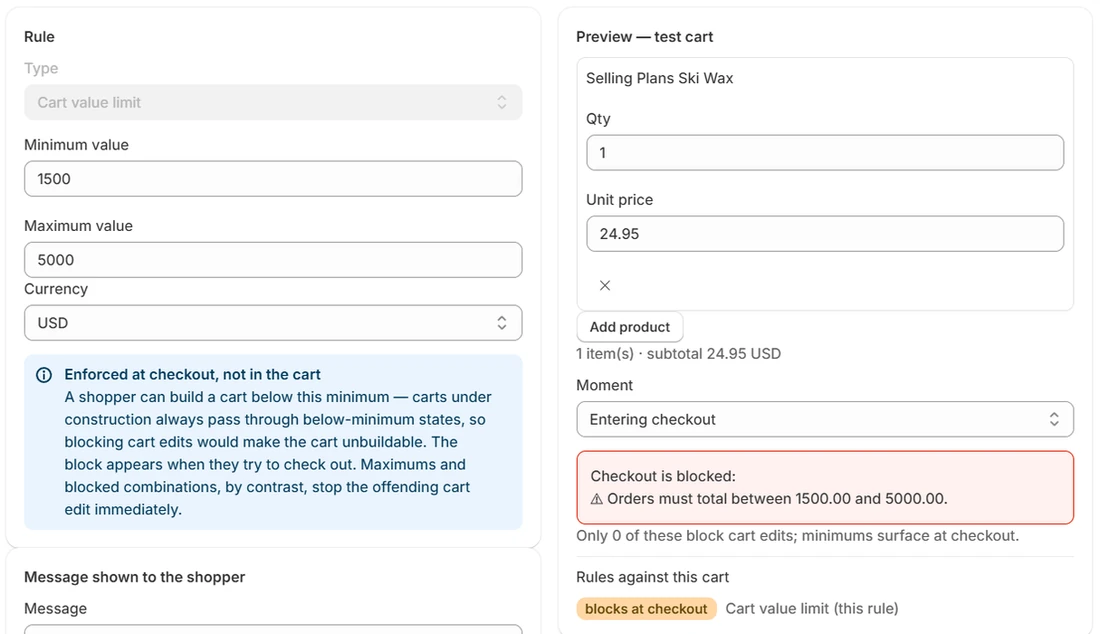This screenshot has height=634, width=1100.
Task: Click the warning triangle in blocked message
Action: point(596,499)
